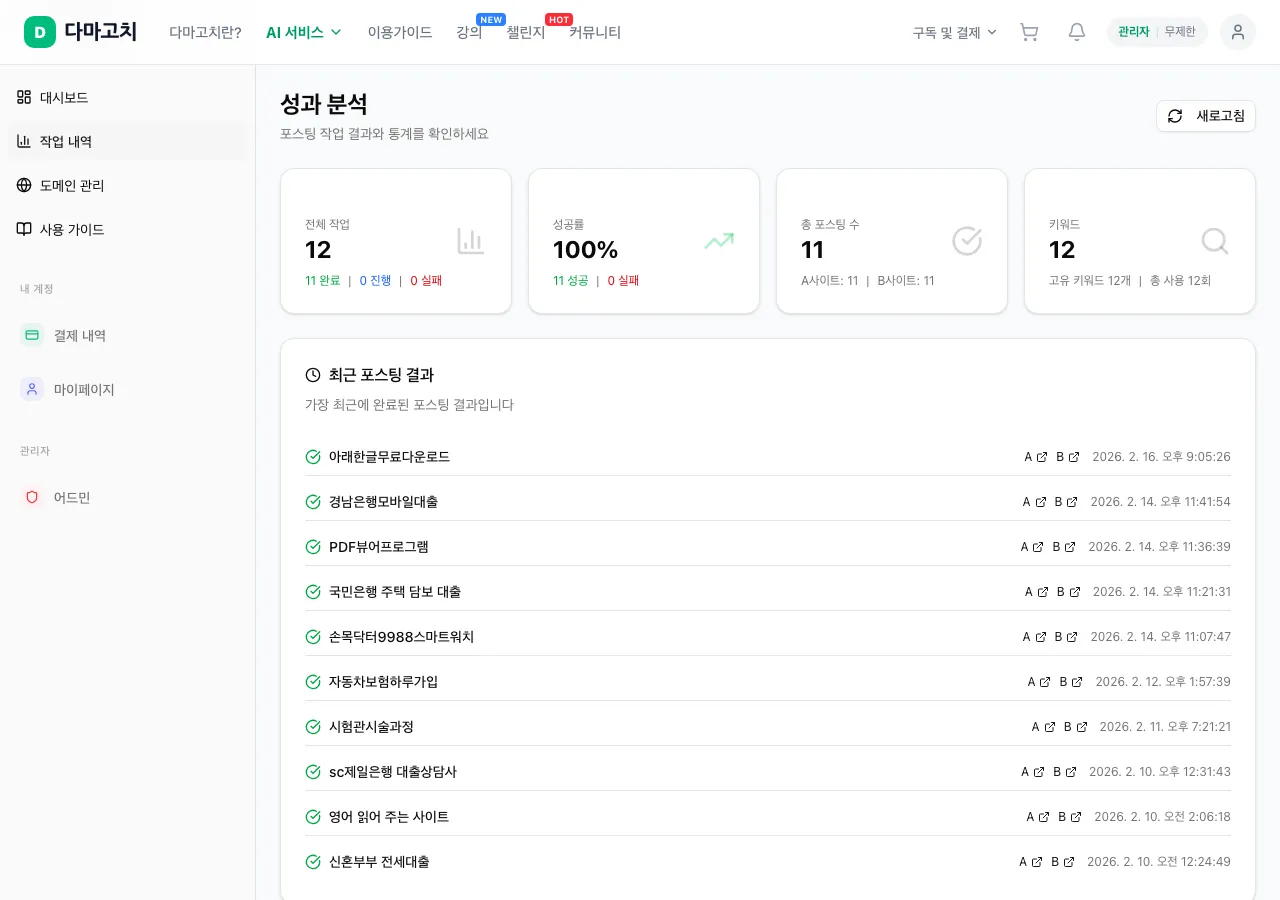Click the 고유 키워드 12개 text
This screenshot has height=900, width=1280.
click(1090, 281)
